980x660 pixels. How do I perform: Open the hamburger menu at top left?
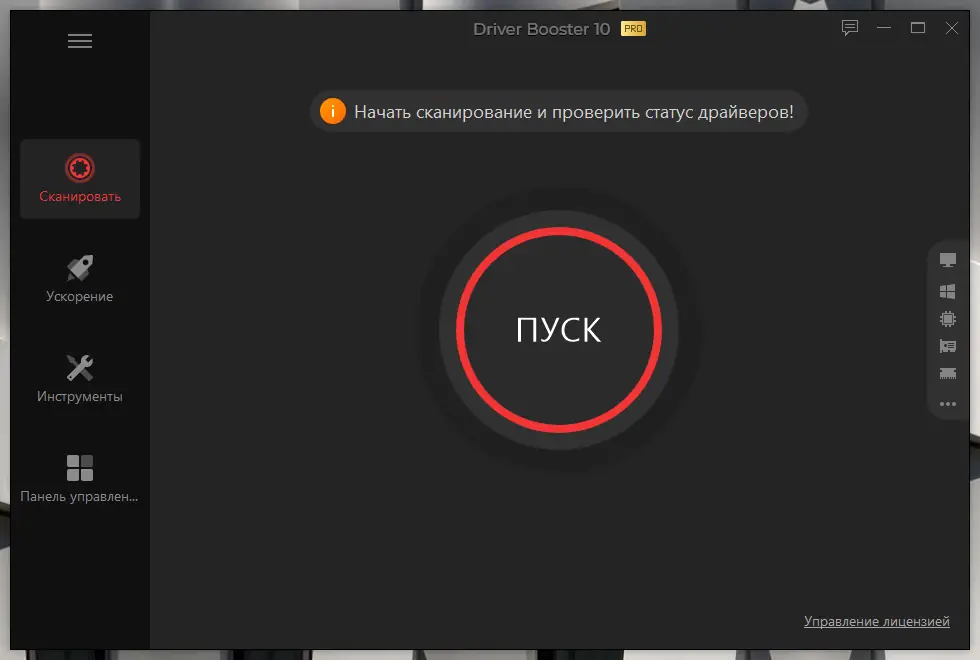79,40
